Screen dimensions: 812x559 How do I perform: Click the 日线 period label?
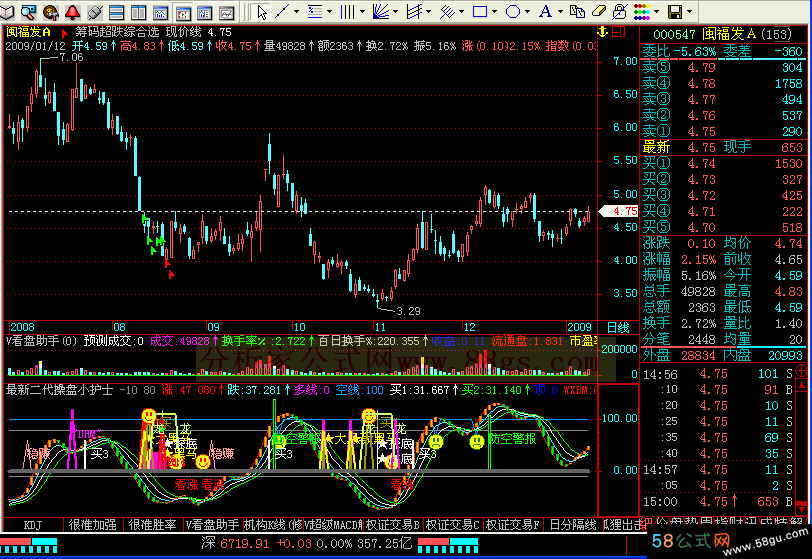pyautogui.click(x=618, y=327)
